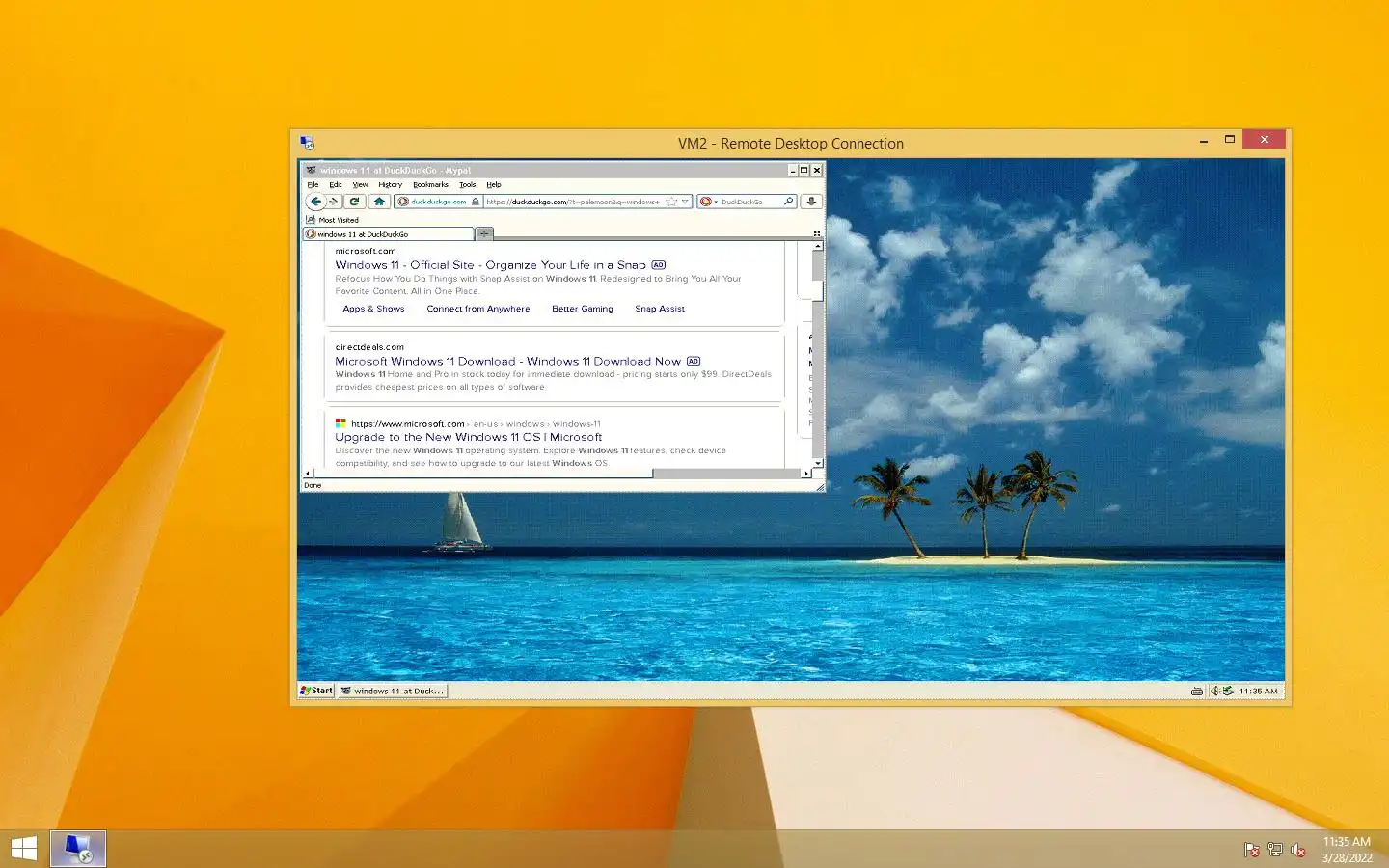Select the 'windows 11 at DuckDuckGo' tab
1389x868 pixels.
click(x=388, y=233)
